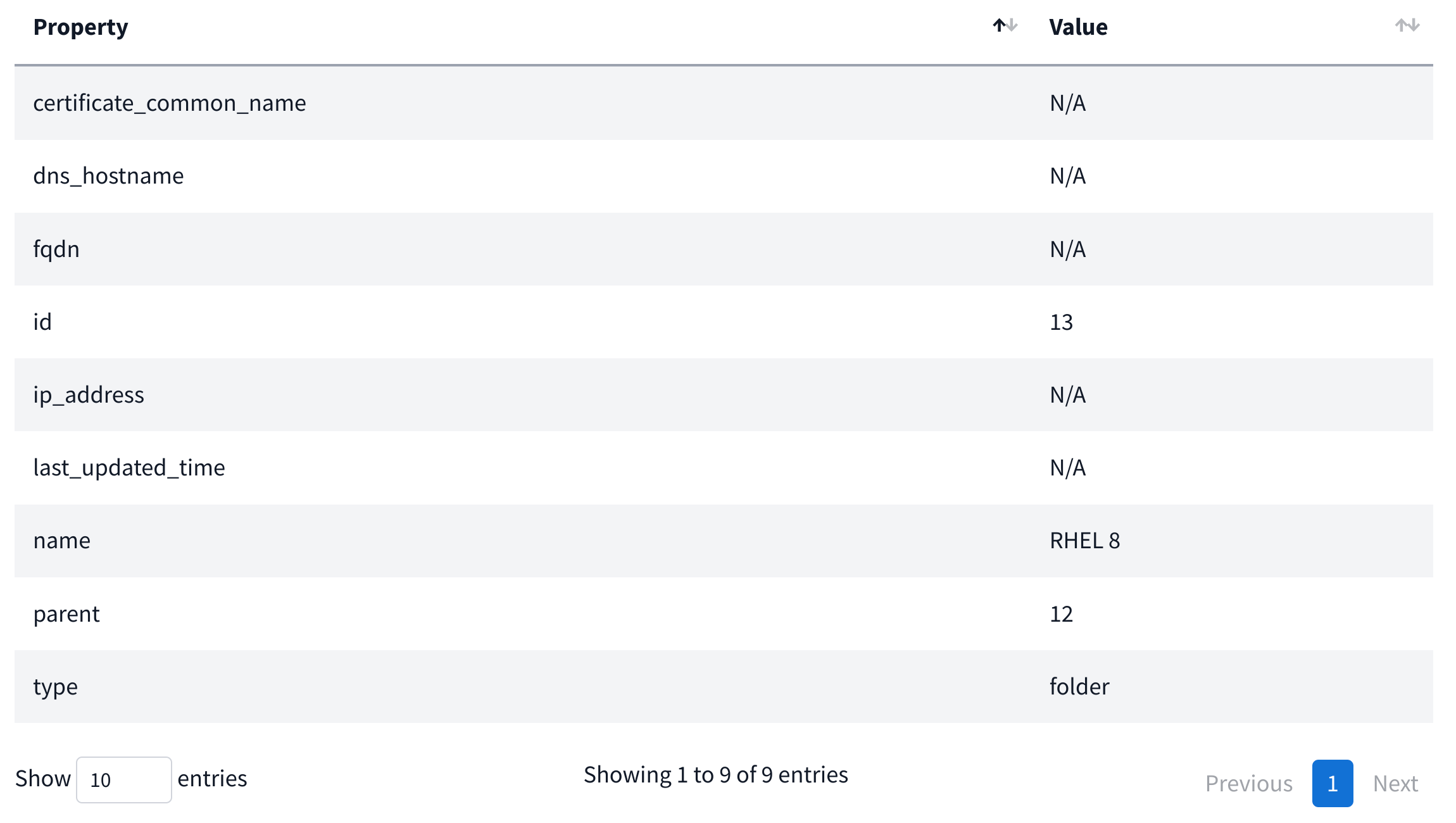Click the N/A value for fqdn
This screenshot has height=823, width=1456.
click(x=1067, y=249)
